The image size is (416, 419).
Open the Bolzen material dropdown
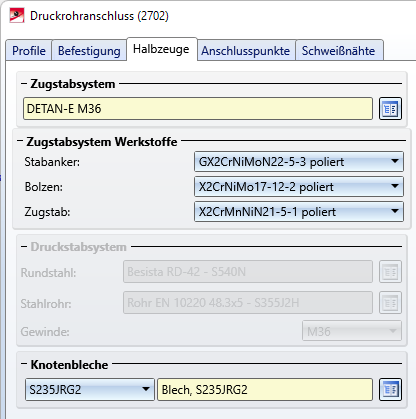[x=299, y=187]
